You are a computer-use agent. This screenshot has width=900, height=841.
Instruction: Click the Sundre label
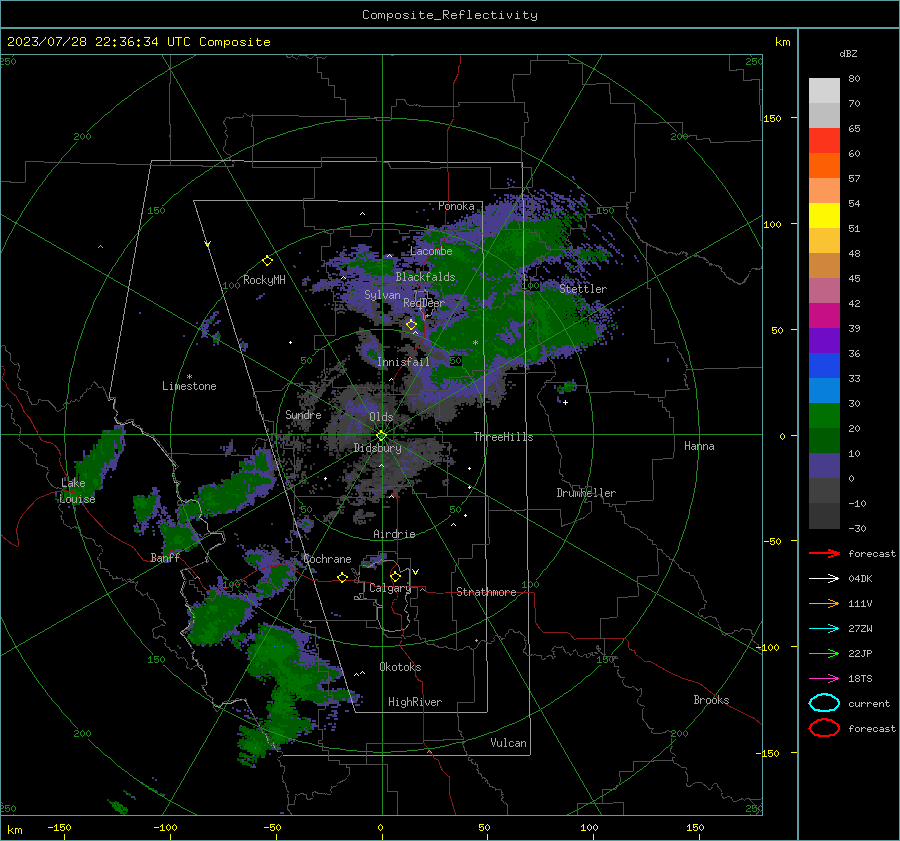(x=303, y=414)
